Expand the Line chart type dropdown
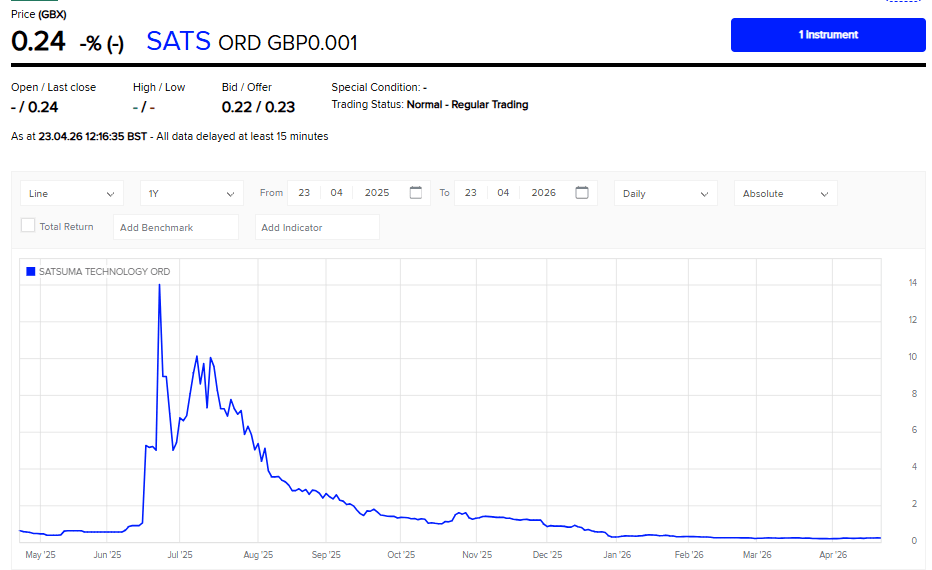This screenshot has height=570, width=932. pyautogui.click(x=72, y=194)
